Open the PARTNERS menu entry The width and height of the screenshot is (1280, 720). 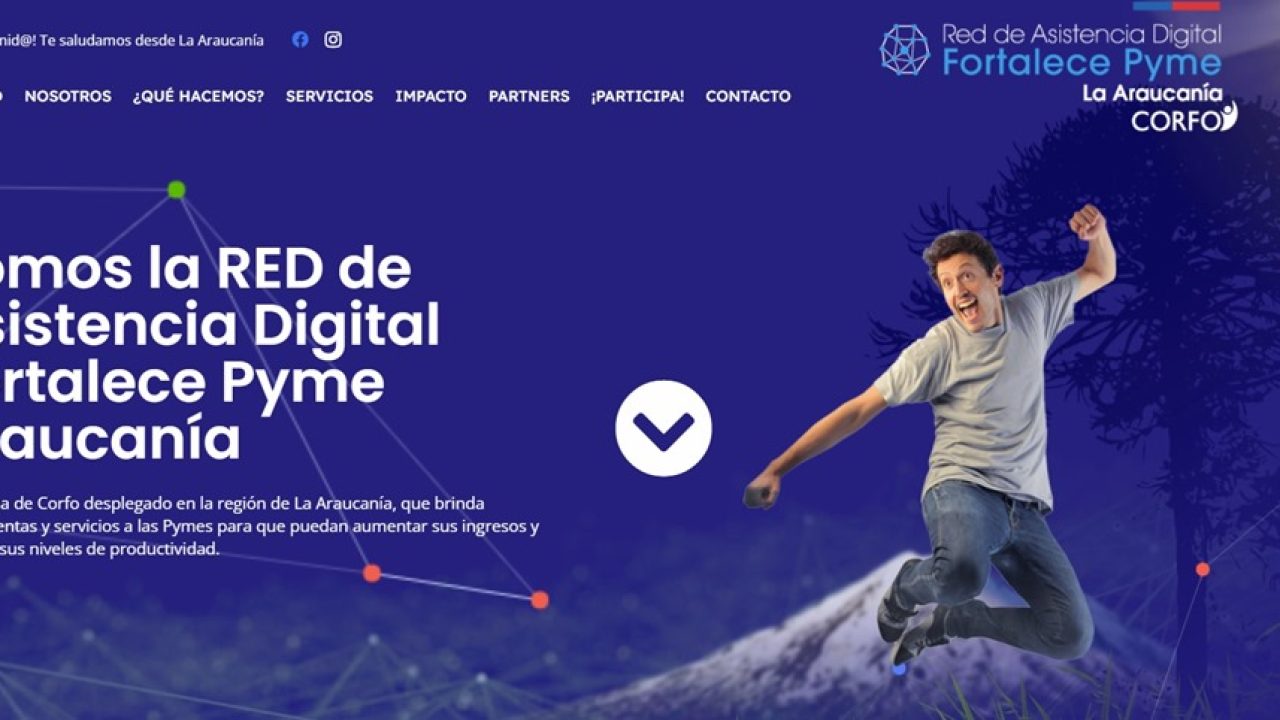click(529, 96)
